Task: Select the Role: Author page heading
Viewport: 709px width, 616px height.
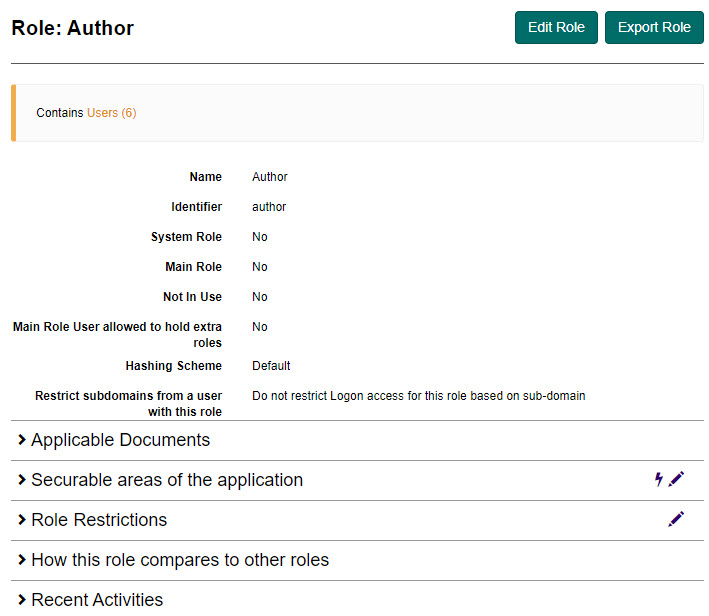Action: pos(73,28)
